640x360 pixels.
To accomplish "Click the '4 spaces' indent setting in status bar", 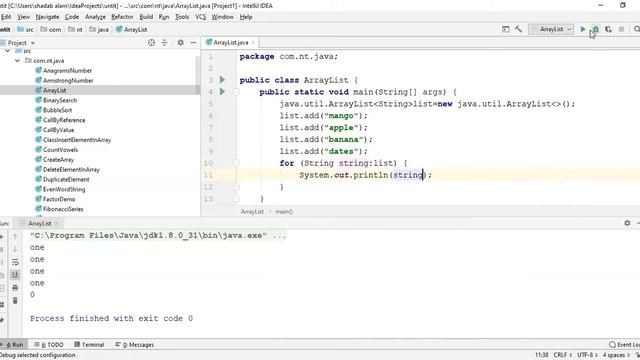I will 616,355.
